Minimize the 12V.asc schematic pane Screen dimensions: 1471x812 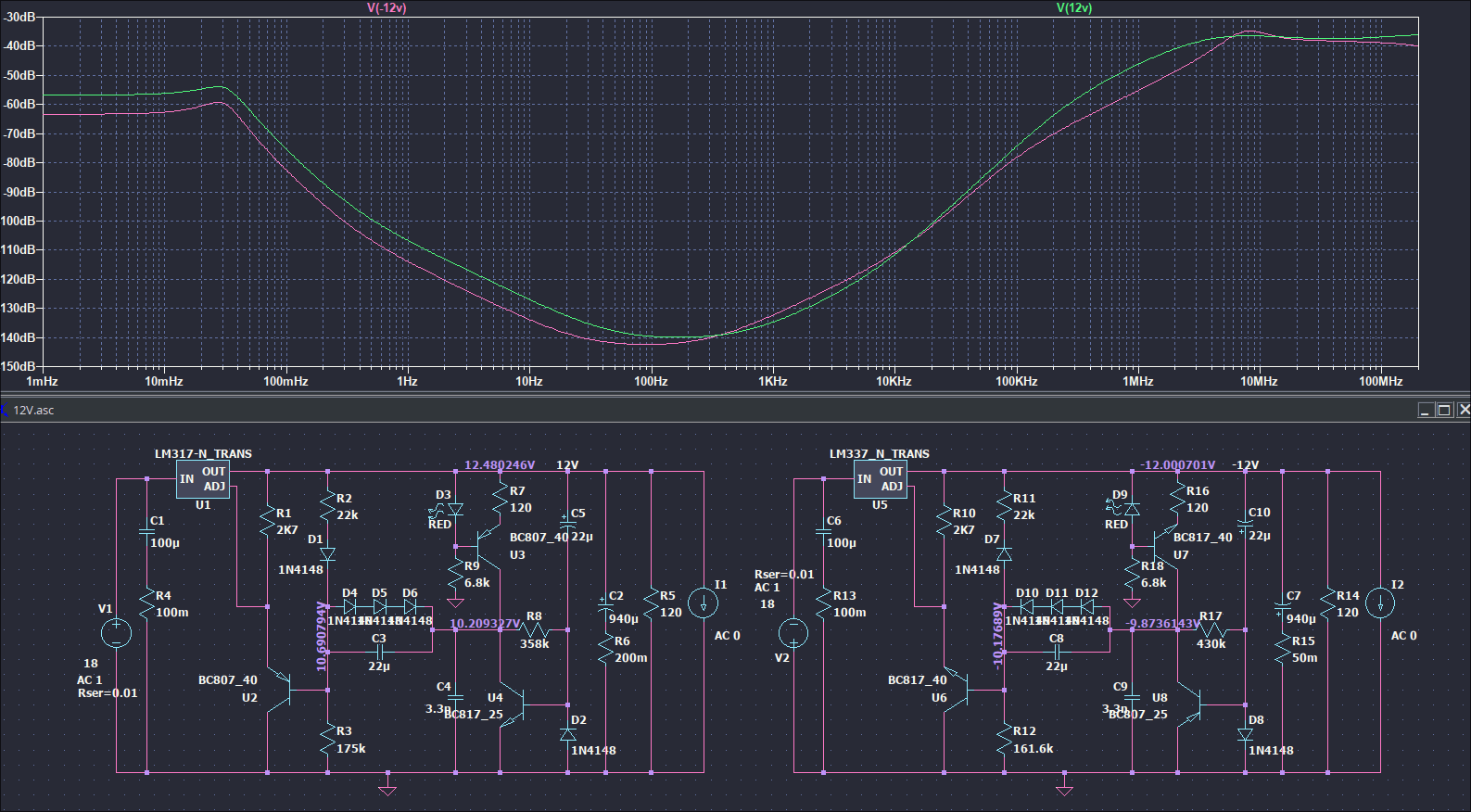coord(1426,410)
